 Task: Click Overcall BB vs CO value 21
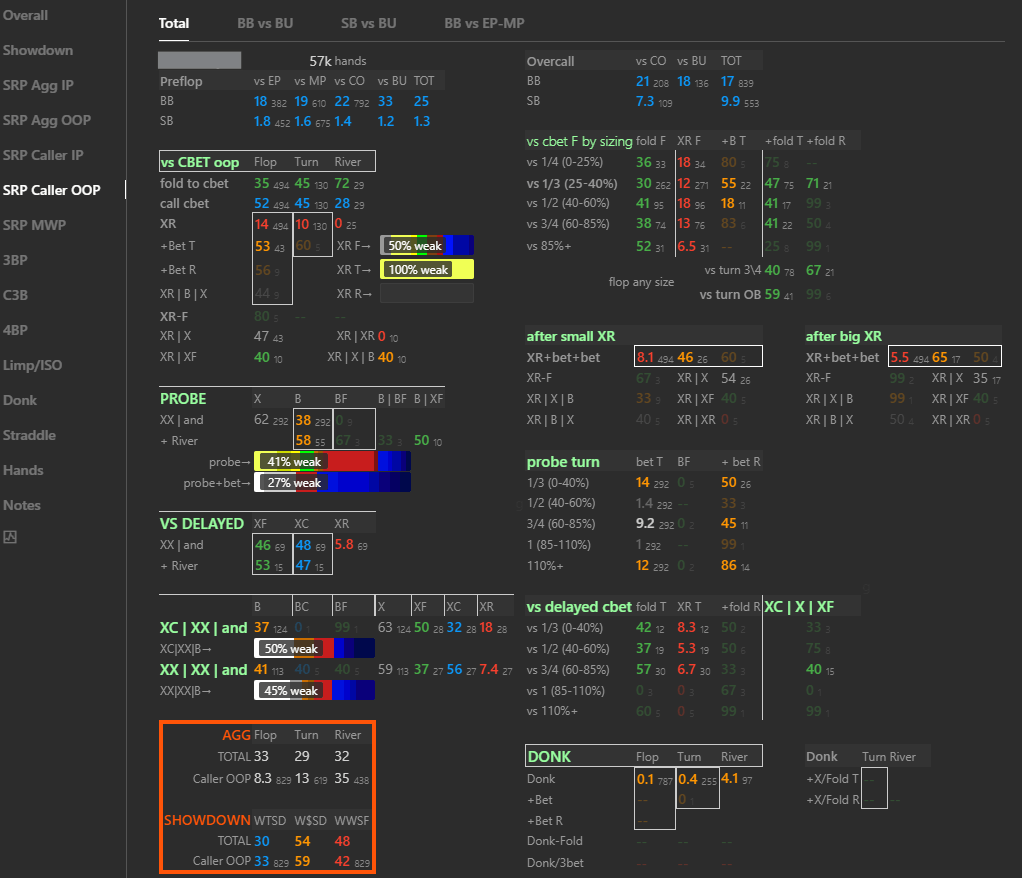643,81
